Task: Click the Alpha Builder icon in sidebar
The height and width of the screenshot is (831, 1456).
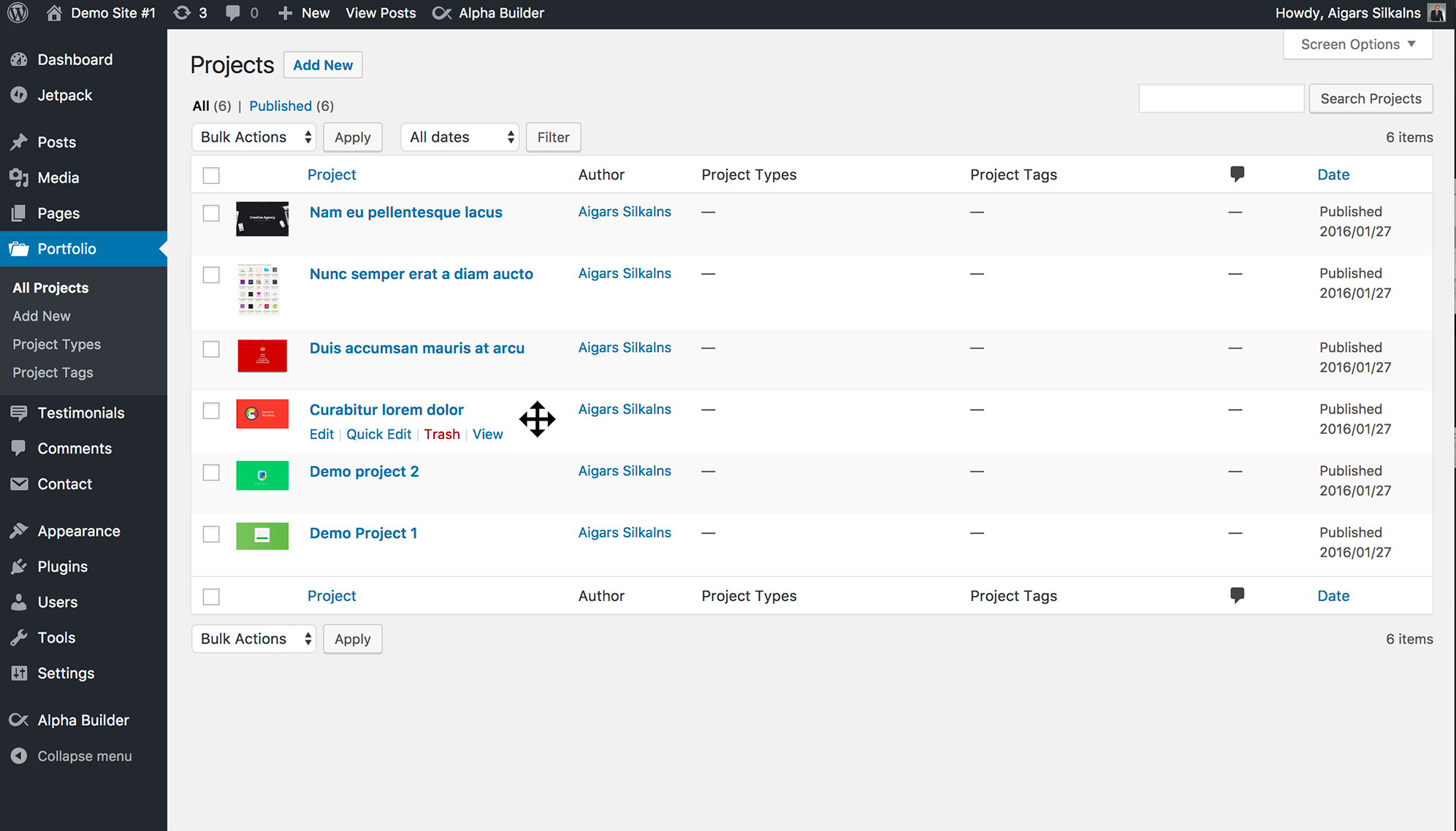Action: coord(19,719)
